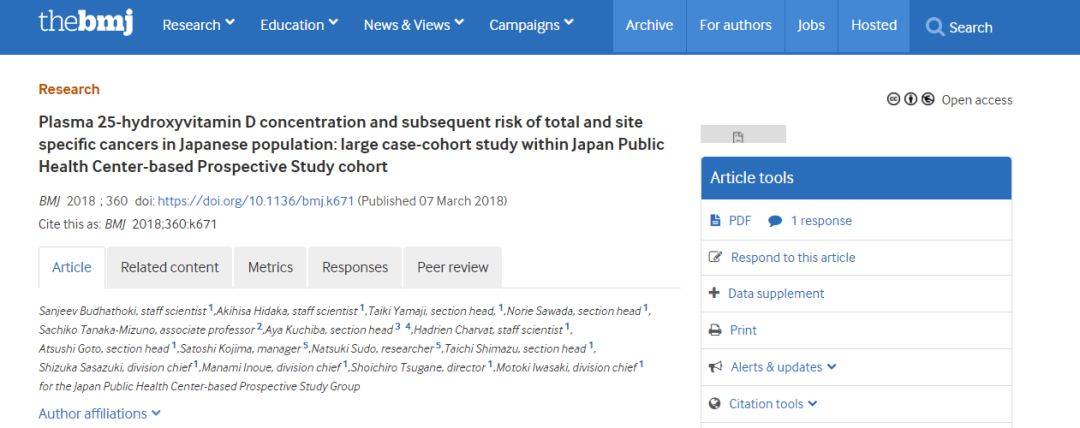
Task: Go to Jobs in header
Action: 811,26
